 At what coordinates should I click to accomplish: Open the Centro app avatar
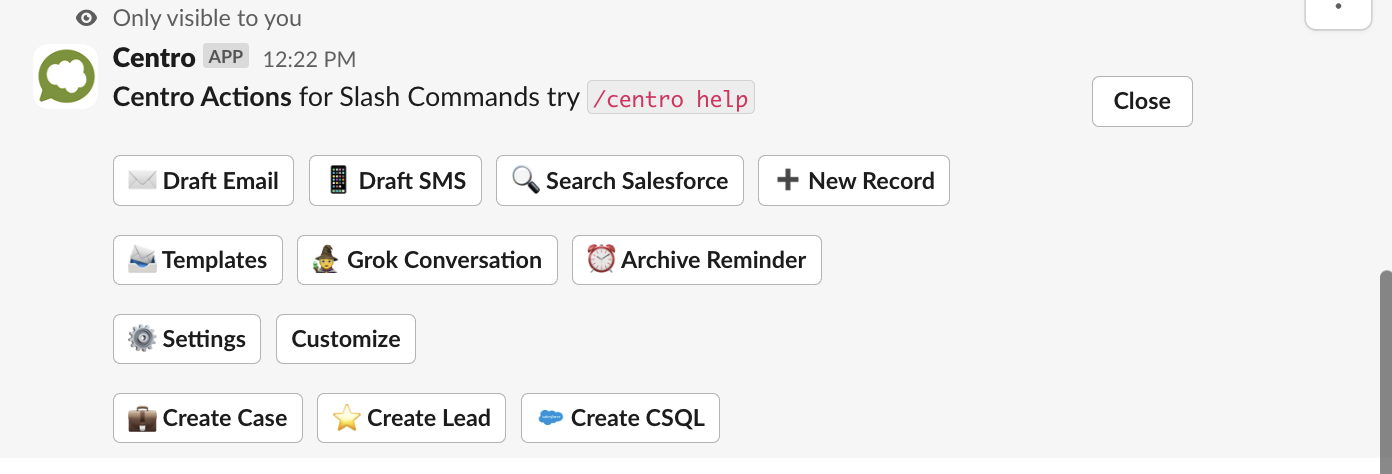click(66, 77)
